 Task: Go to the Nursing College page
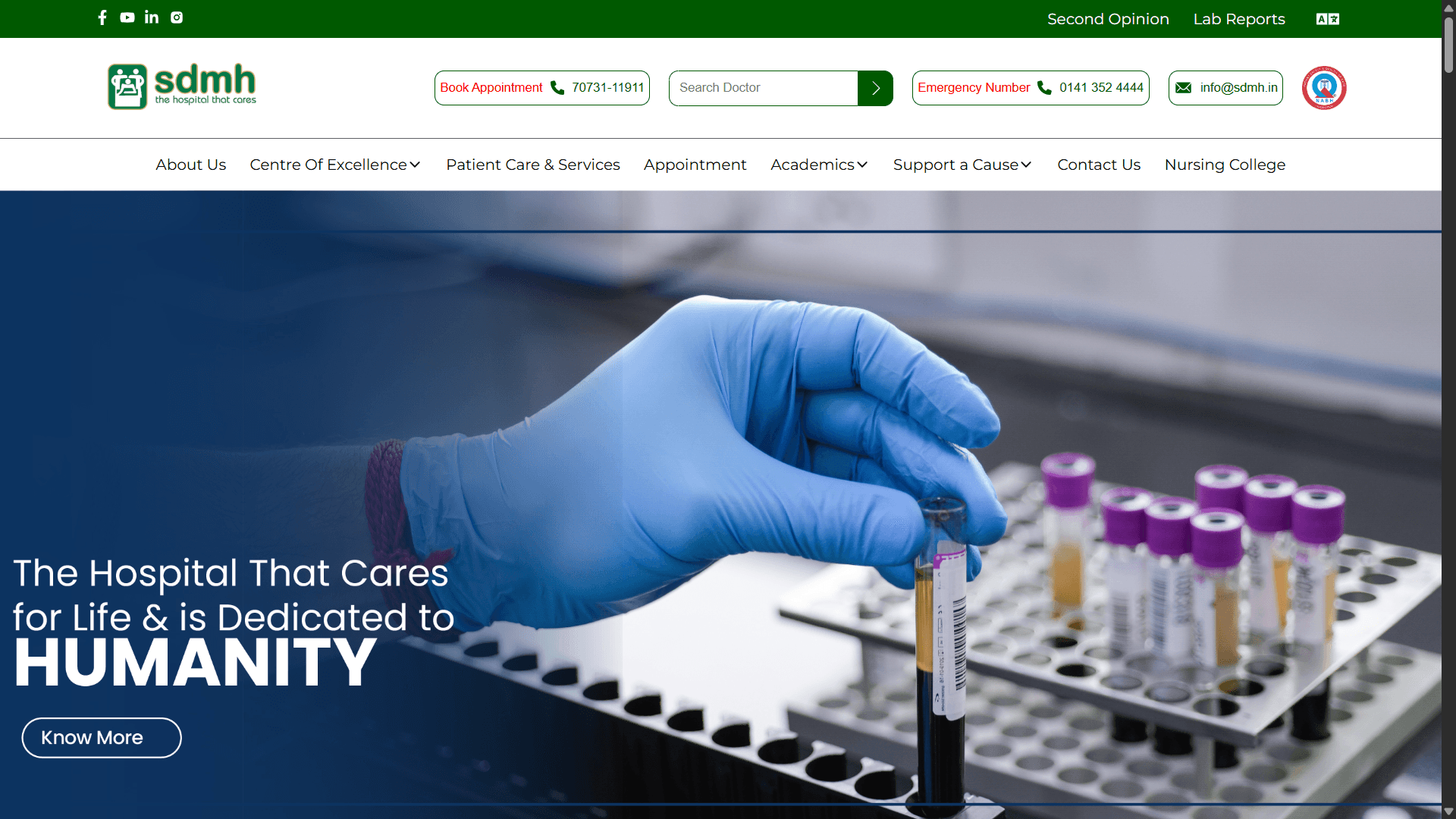click(1225, 165)
